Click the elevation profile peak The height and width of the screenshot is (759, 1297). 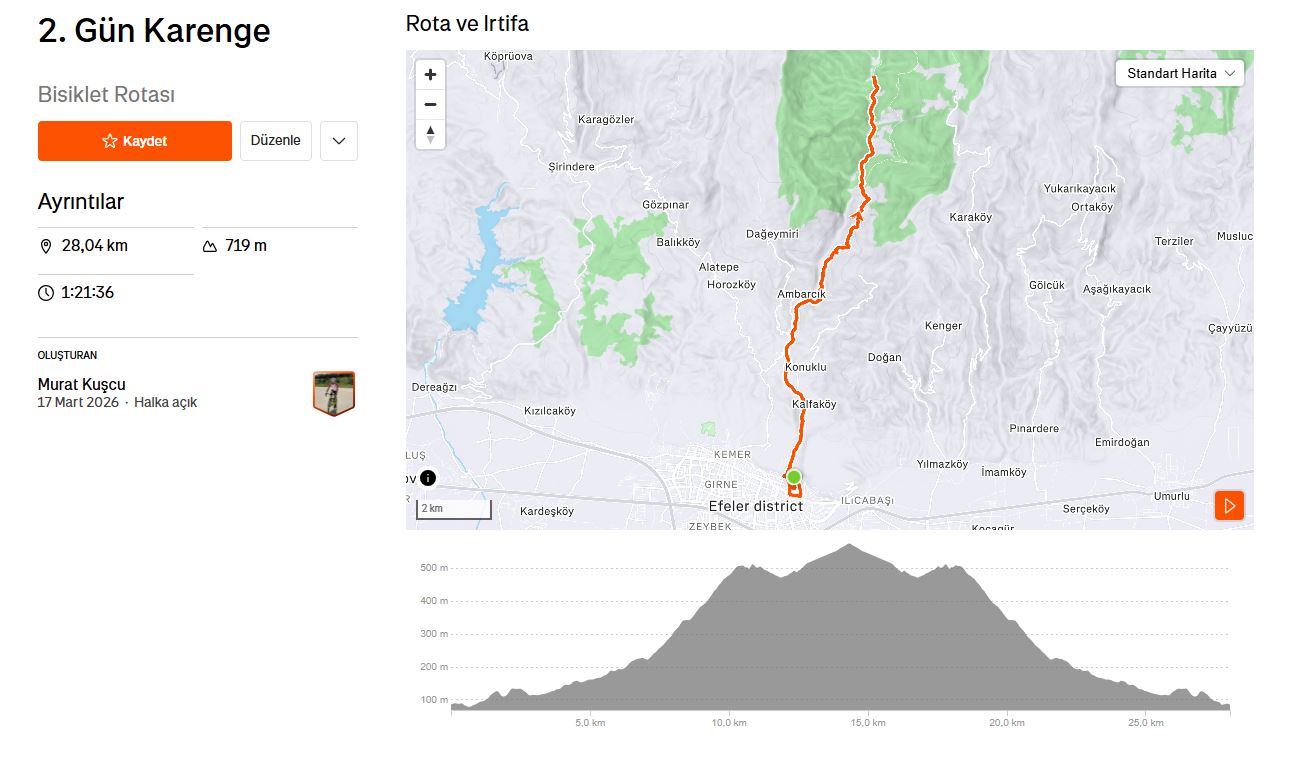coord(849,545)
